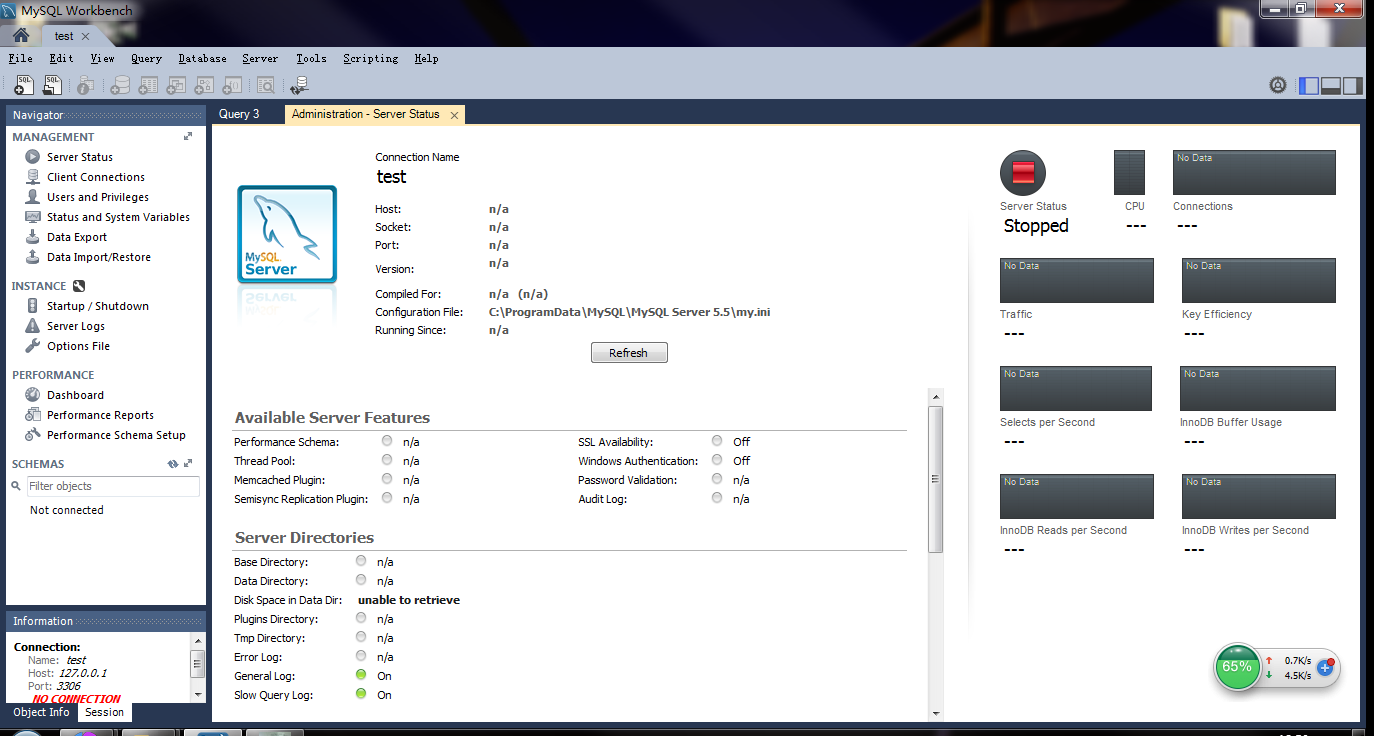Close the Administration - Server Status tab
This screenshot has width=1374, height=736.
[454, 115]
